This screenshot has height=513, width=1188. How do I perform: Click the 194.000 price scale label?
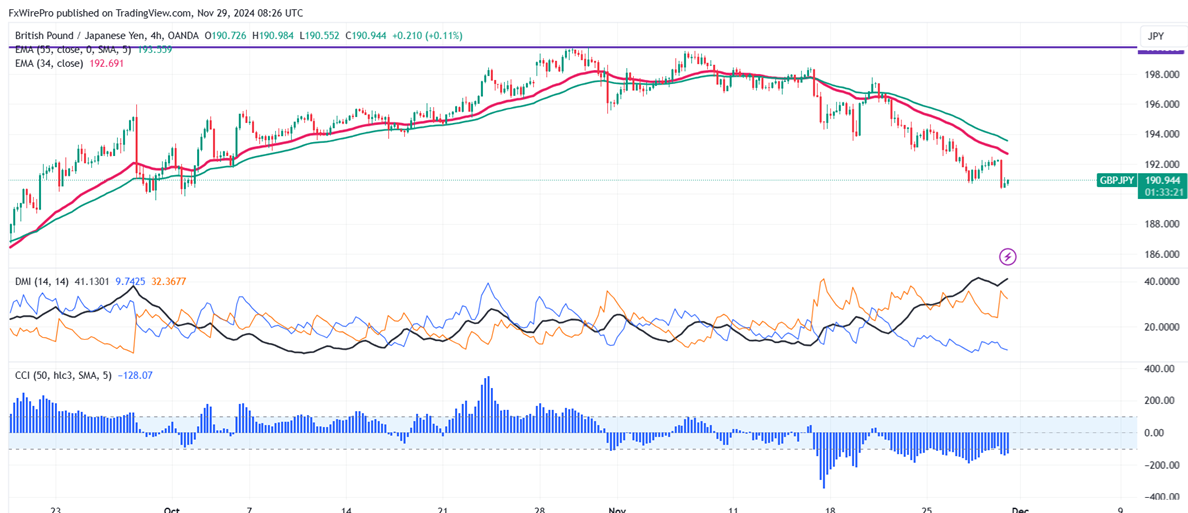point(1162,135)
